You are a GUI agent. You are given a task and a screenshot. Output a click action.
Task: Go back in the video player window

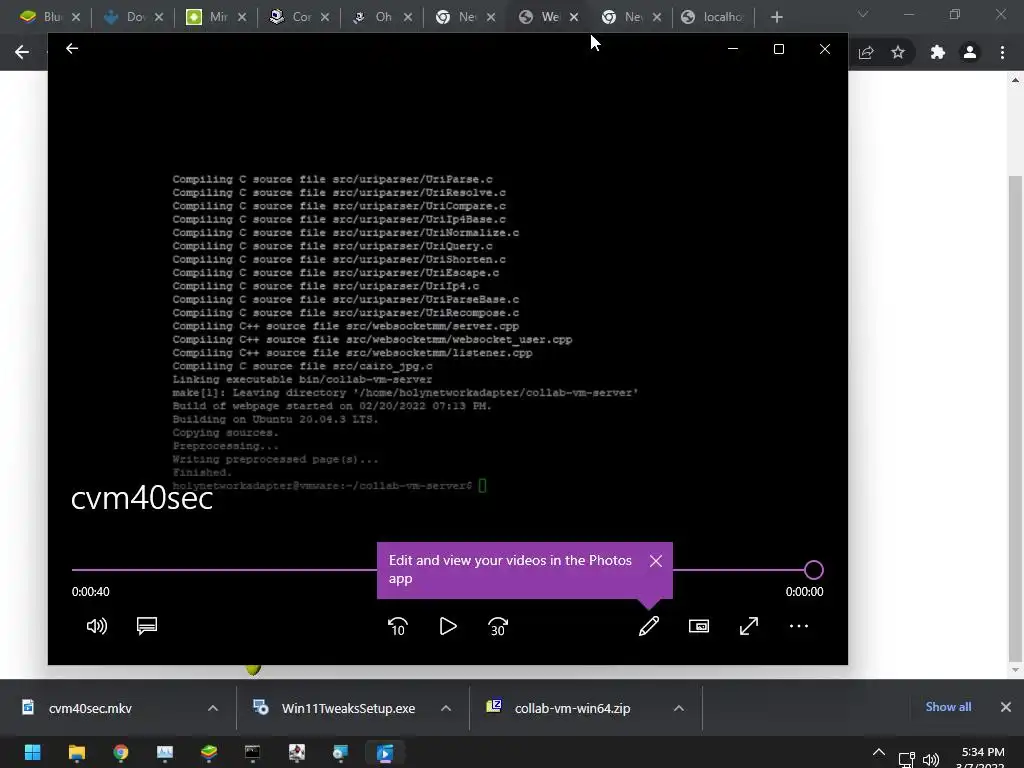pos(72,48)
